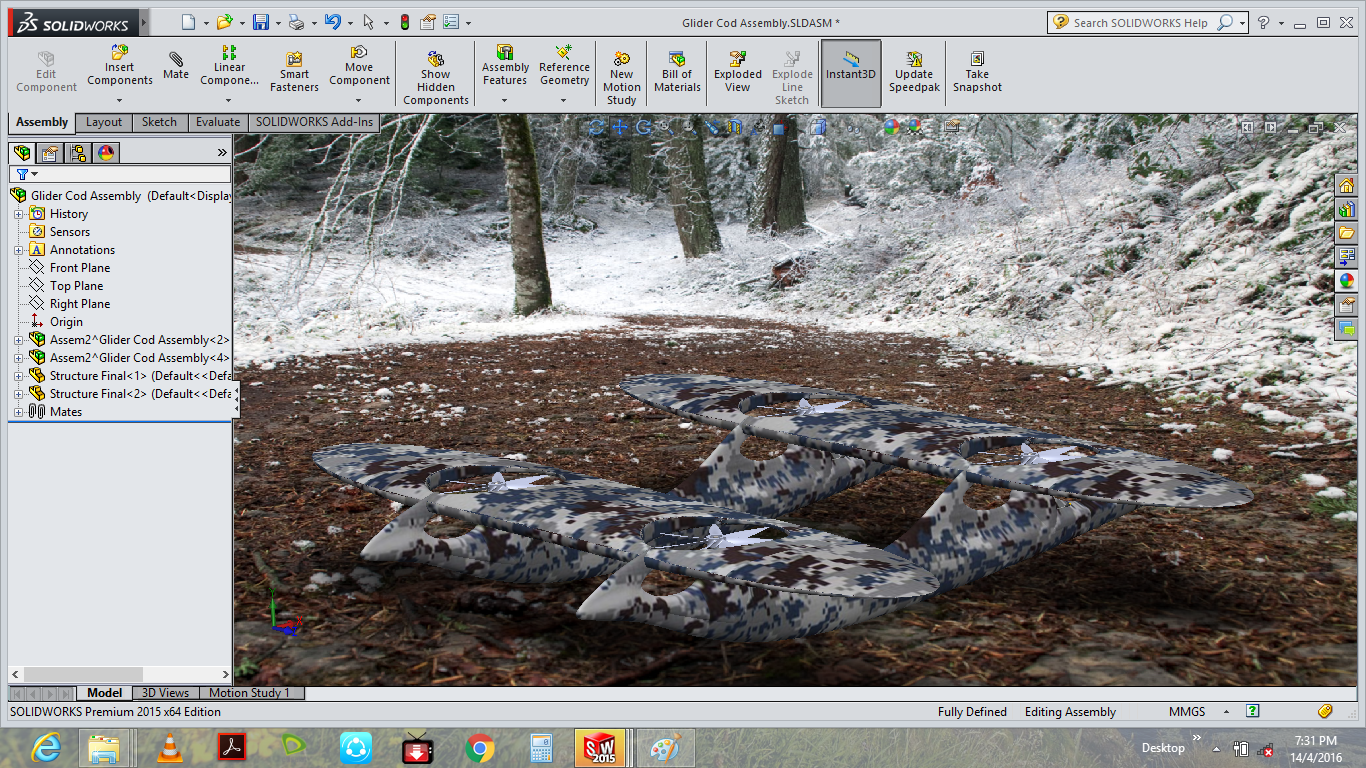Screen dimensions: 1366x768
Task: Switch to the 3D Views tab
Action: (x=165, y=693)
